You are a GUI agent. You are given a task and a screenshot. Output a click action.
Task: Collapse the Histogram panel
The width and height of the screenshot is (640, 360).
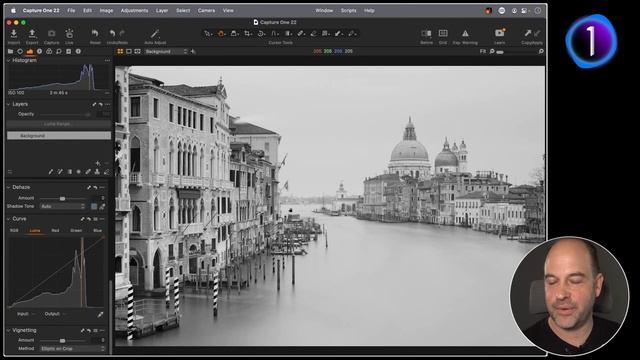tap(9, 60)
